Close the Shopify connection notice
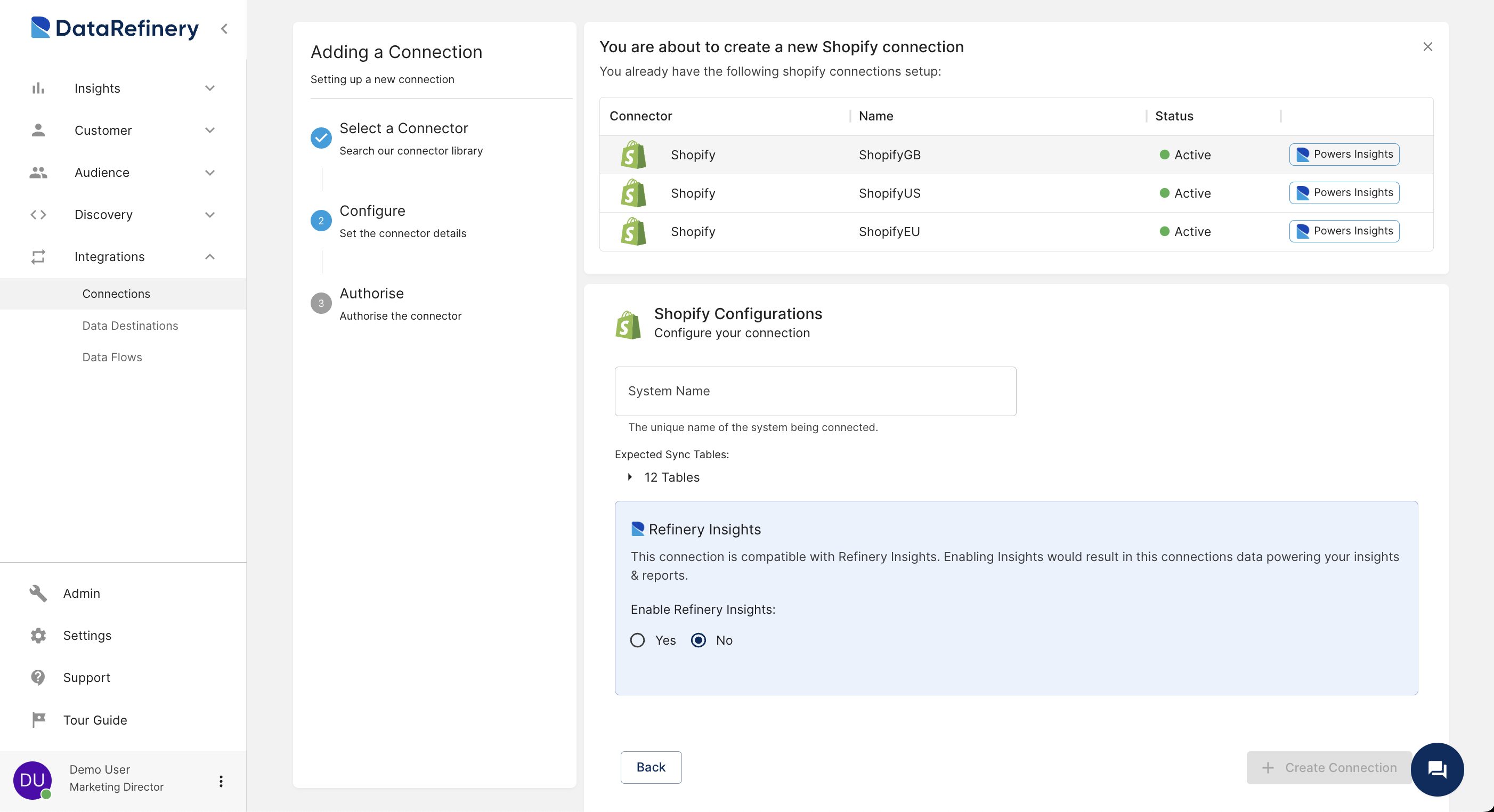 [x=1428, y=46]
